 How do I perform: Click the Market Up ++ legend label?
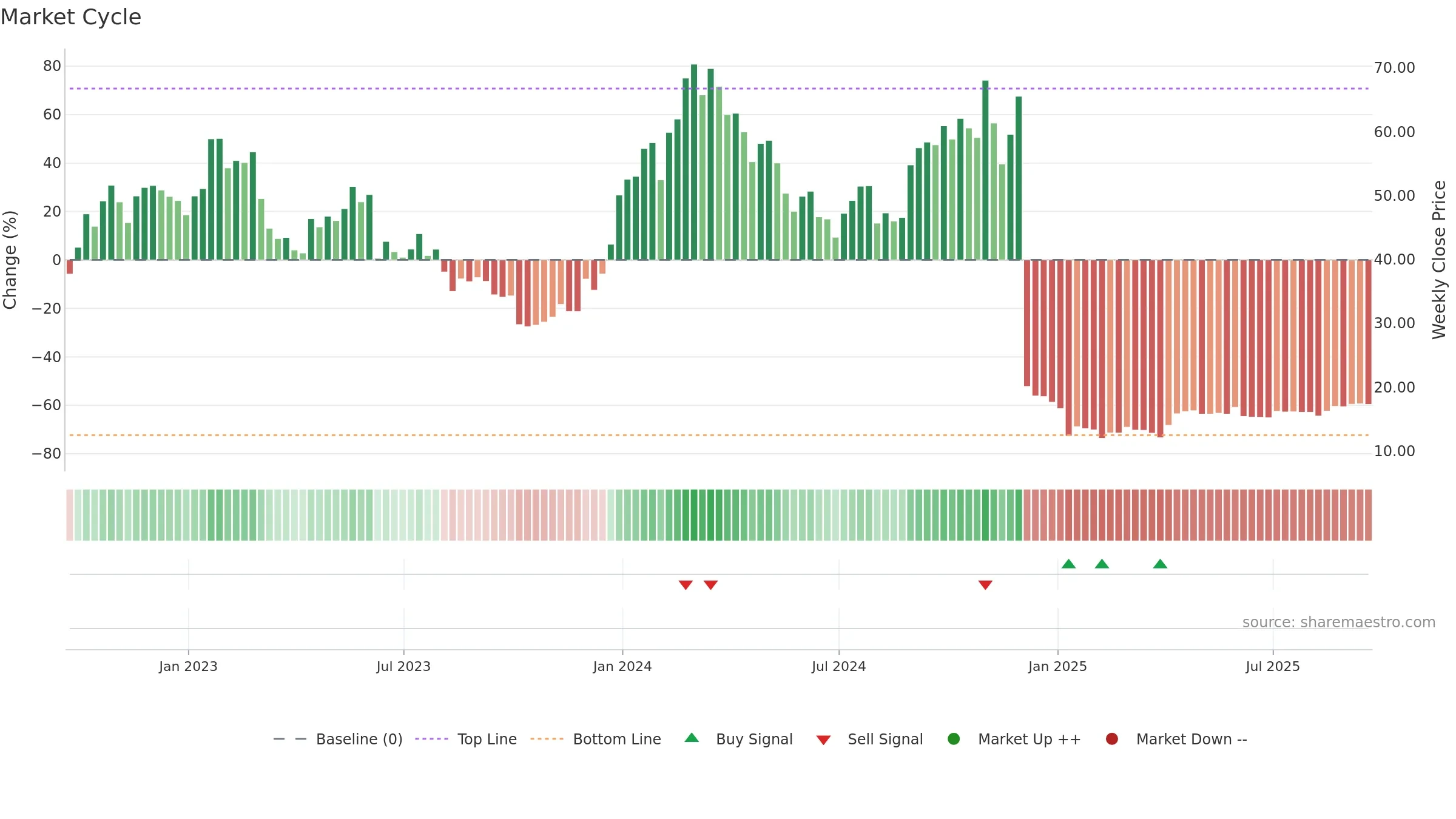1030,740
